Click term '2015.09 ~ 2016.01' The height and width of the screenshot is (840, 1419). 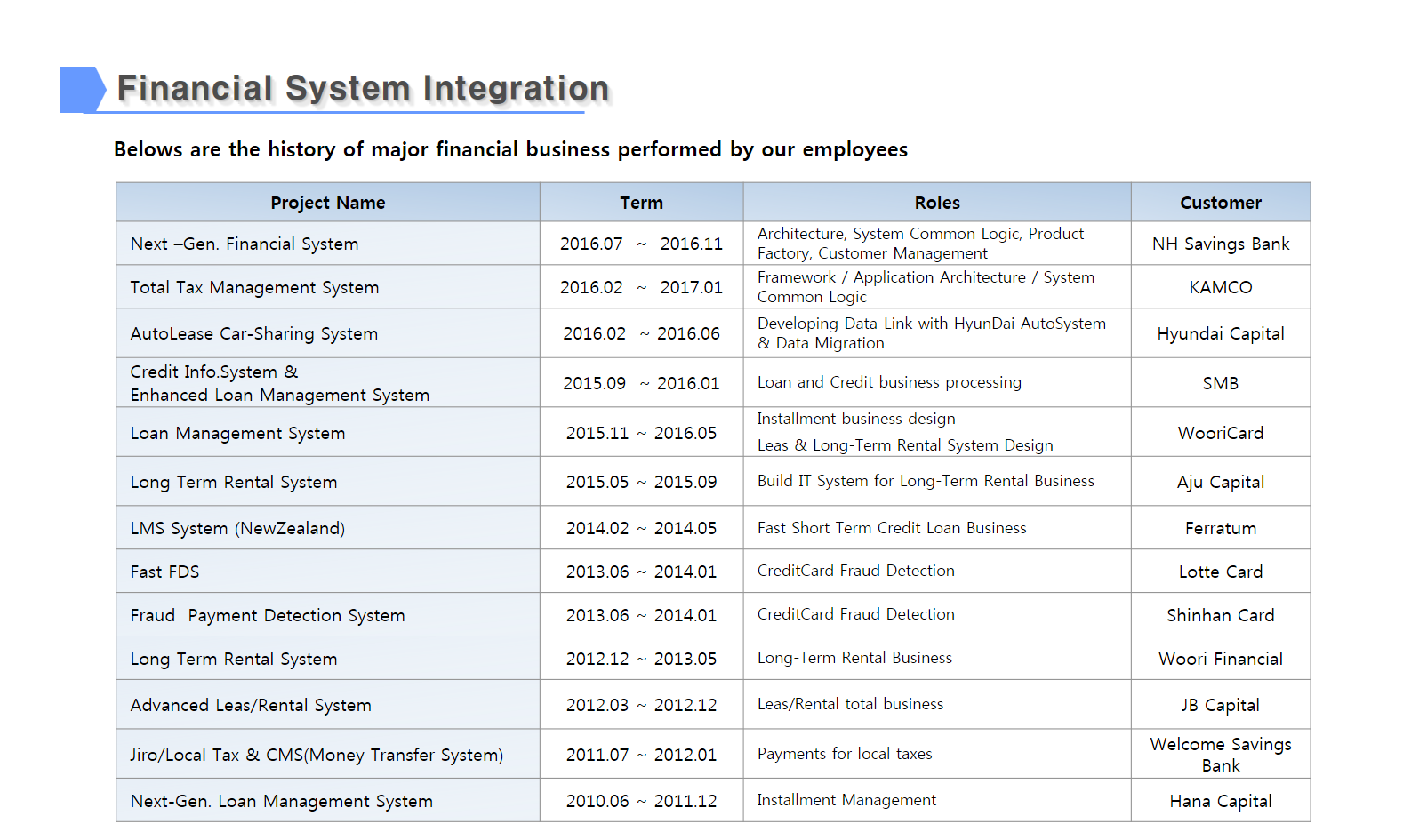[x=642, y=383]
